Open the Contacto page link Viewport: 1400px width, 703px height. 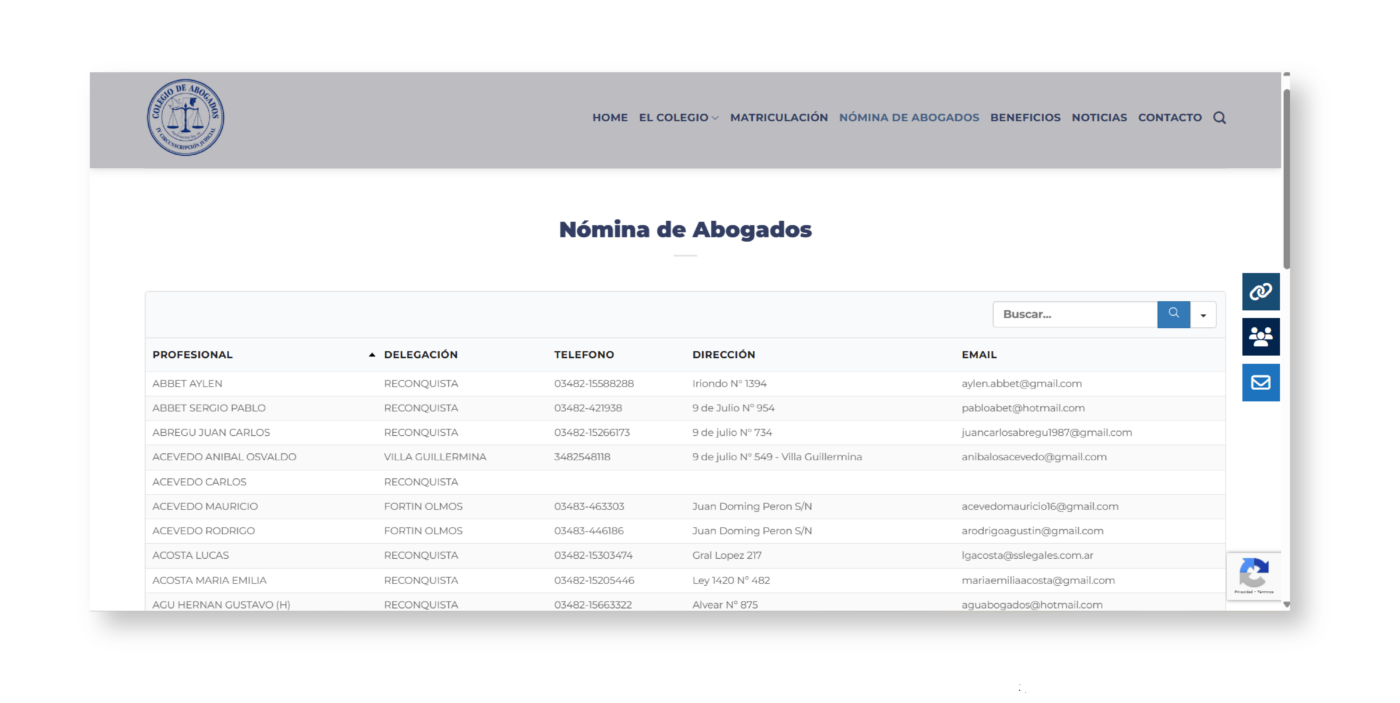pos(1169,118)
